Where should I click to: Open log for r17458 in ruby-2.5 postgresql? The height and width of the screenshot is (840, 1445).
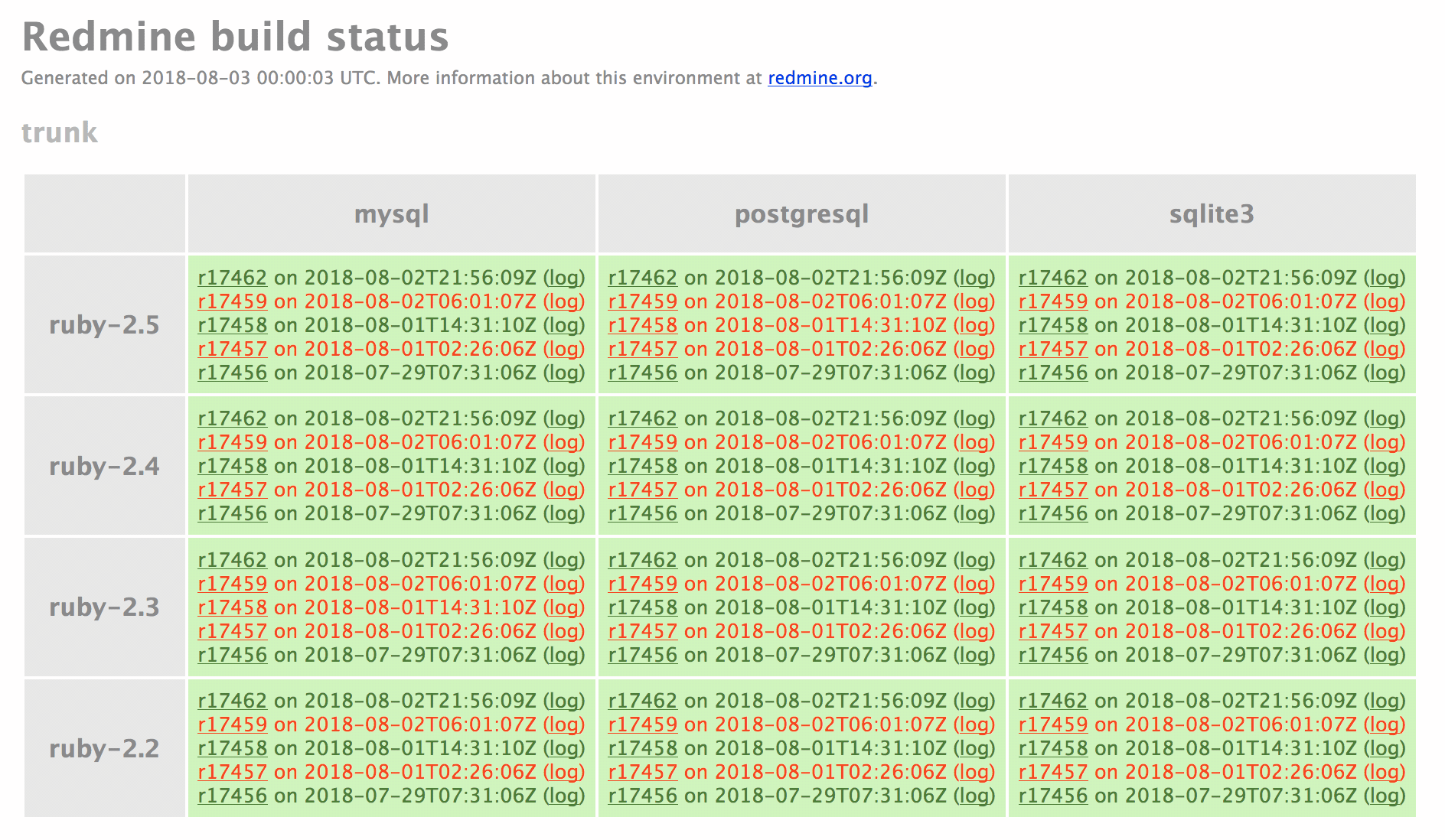974,325
